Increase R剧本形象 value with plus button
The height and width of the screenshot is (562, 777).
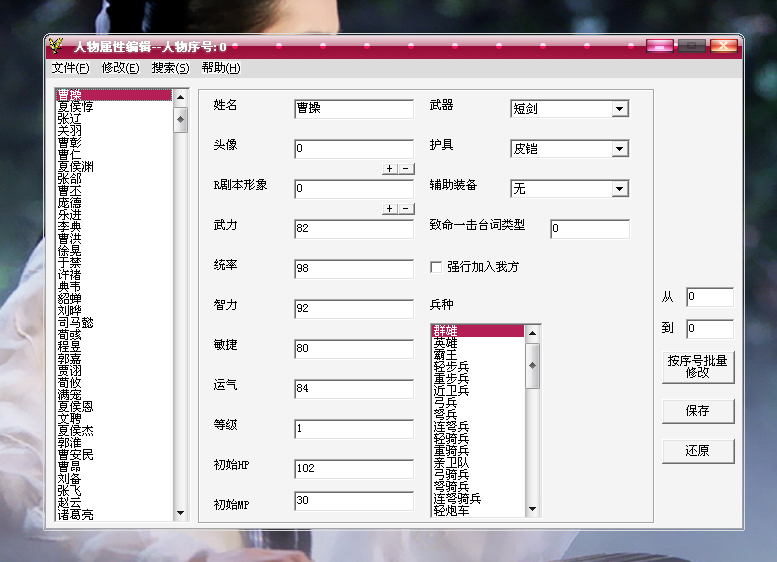point(389,209)
